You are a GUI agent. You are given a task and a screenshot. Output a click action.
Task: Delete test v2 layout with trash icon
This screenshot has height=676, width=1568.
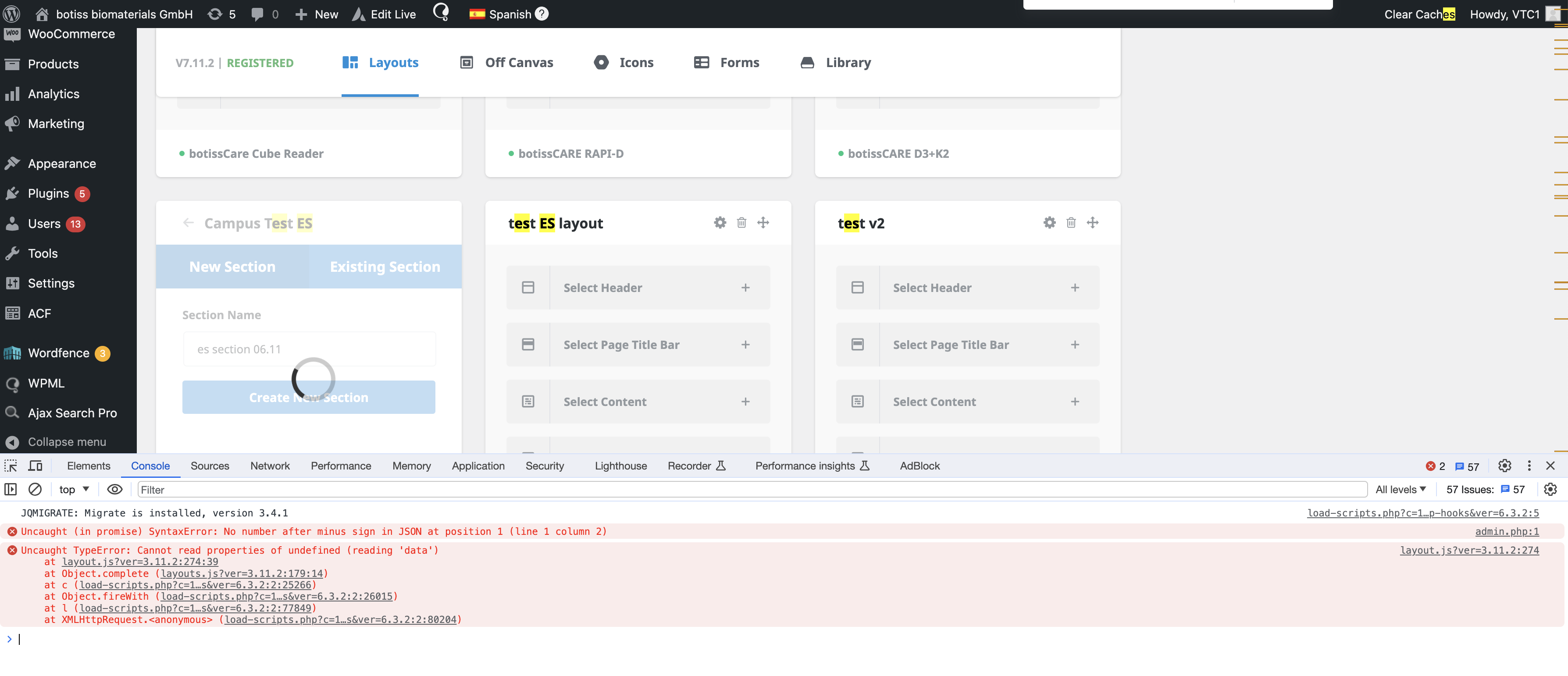pyautogui.click(x=1071, y=222)
